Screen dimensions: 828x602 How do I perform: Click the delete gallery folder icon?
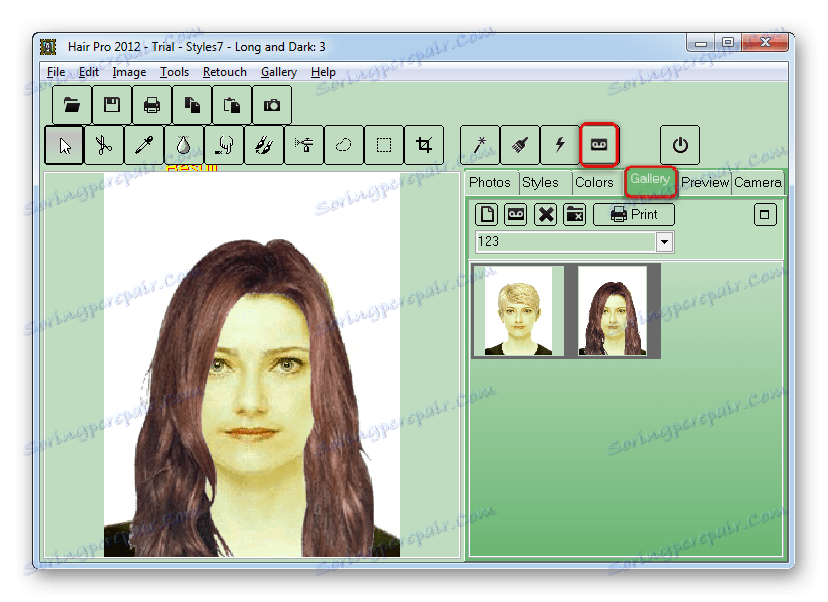575,215
